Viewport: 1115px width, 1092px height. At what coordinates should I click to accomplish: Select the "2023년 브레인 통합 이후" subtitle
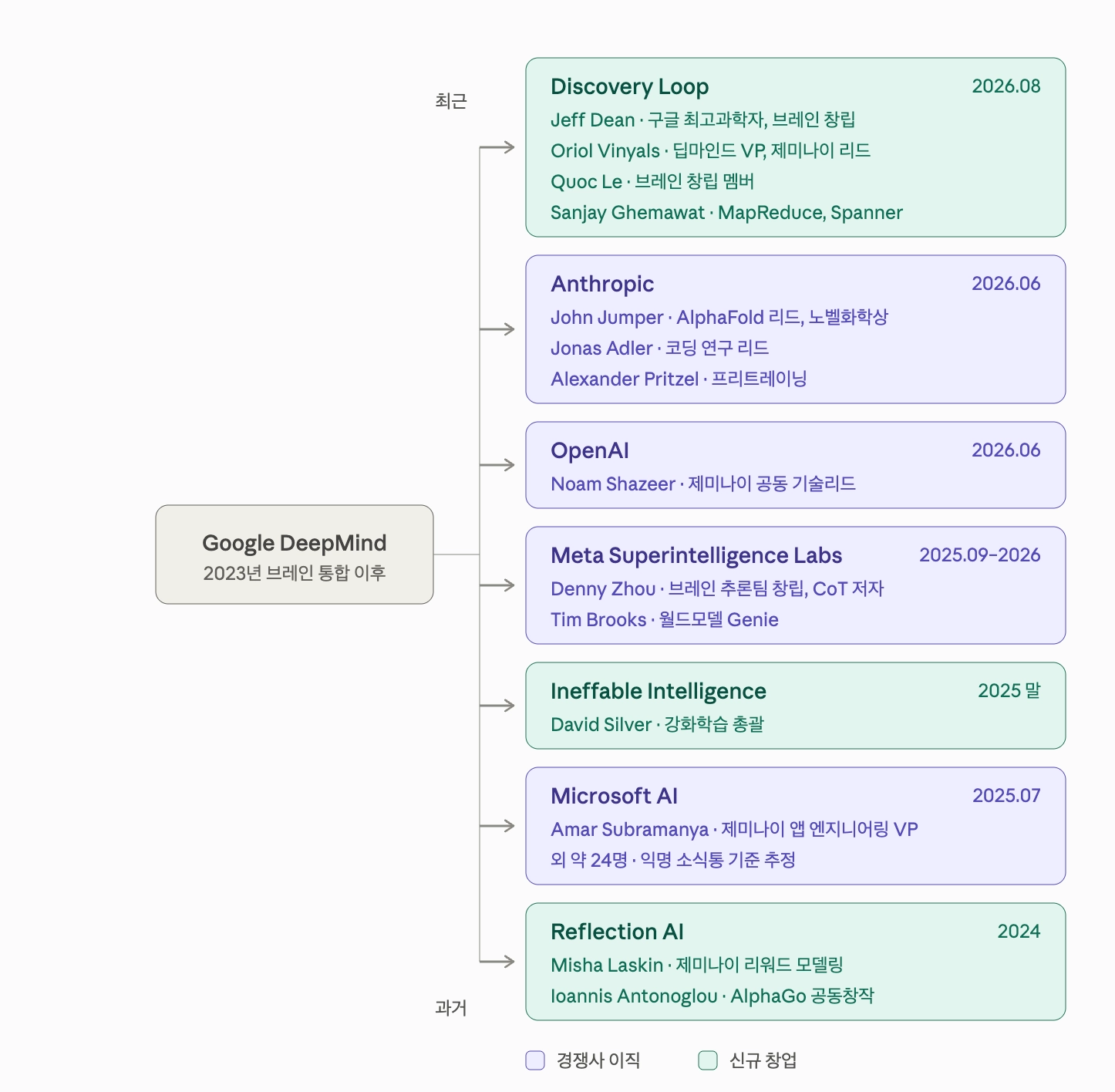point(295,573)
